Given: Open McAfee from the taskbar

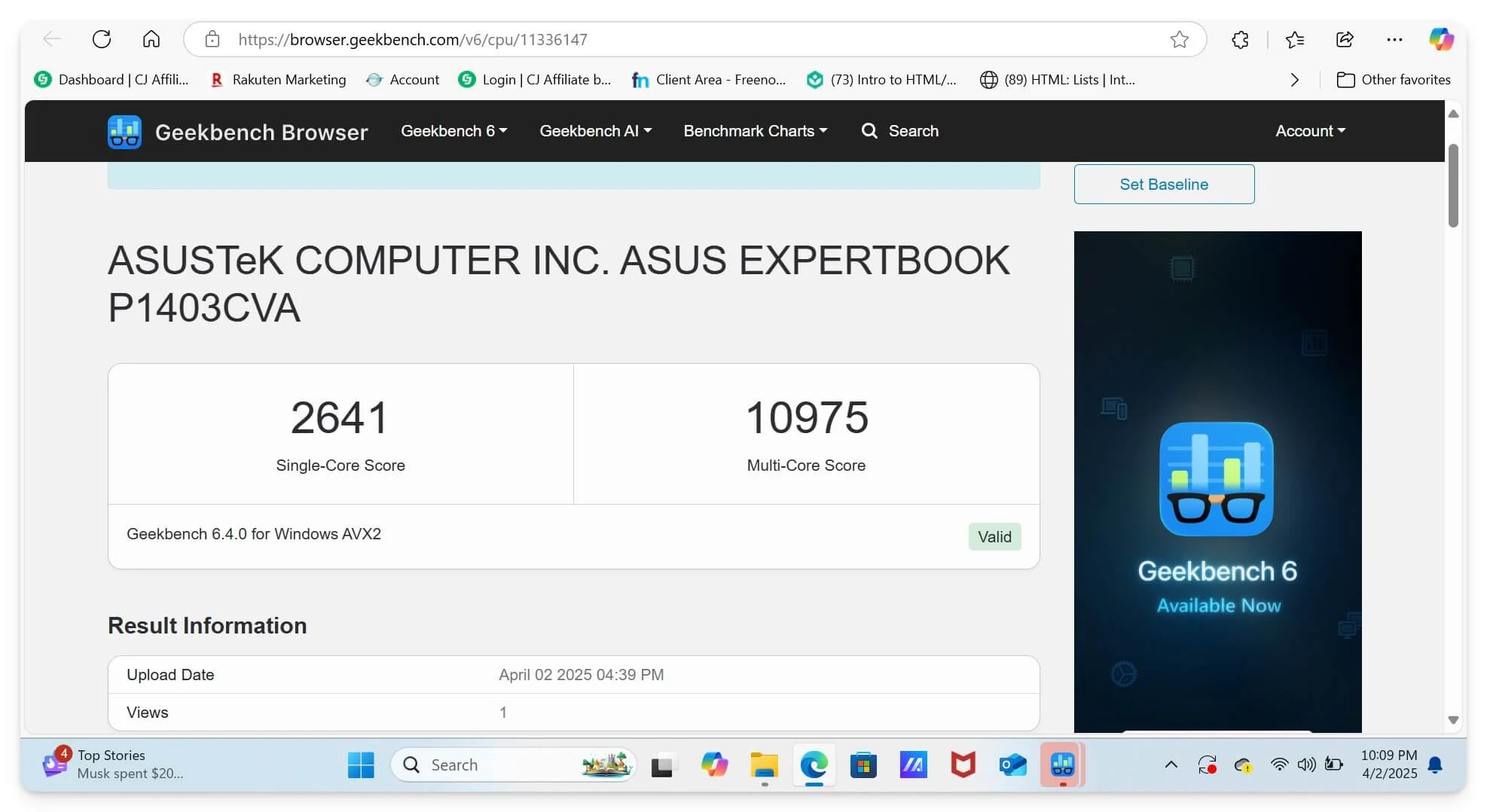Looking at the screenshot, I should (x=963, y=765).
